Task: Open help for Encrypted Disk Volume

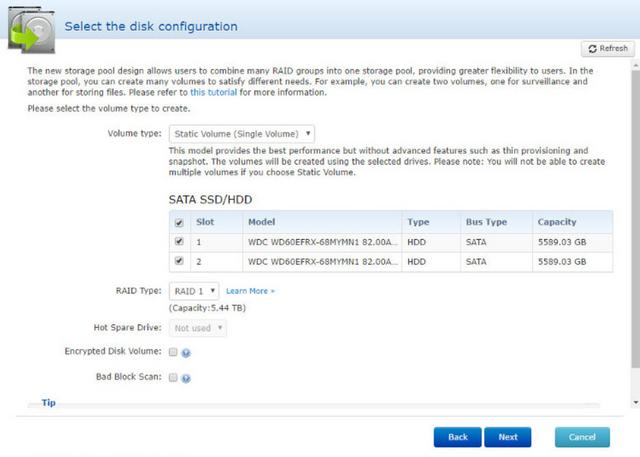Action: click(186, 353)
